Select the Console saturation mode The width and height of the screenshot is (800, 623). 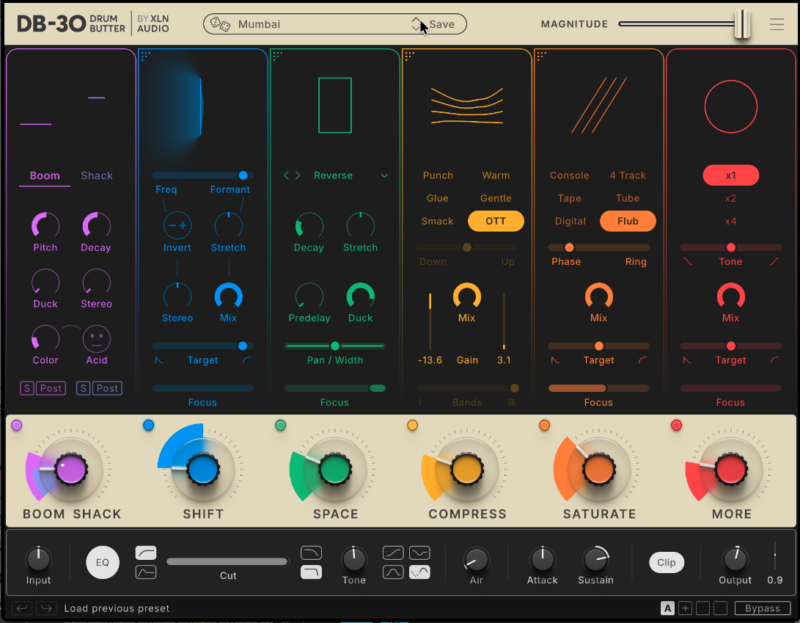click(569, 176)
